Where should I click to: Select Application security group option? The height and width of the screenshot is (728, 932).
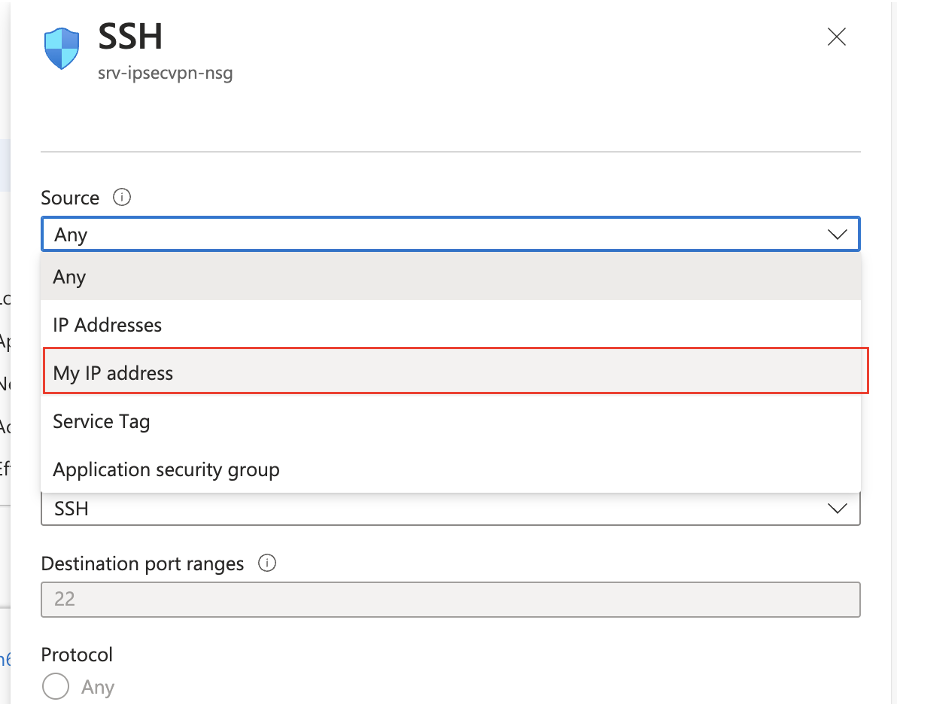(x=451, y=469)
